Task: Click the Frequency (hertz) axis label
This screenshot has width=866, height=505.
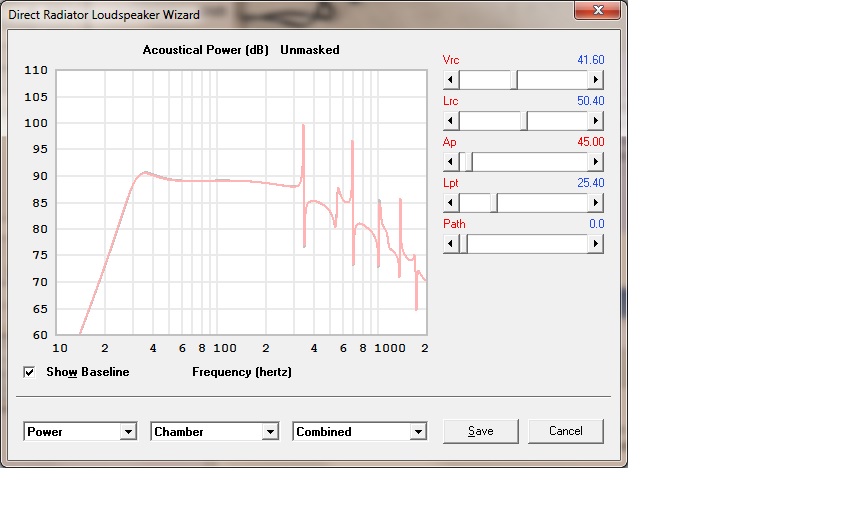Action: [x=242, y=372]
